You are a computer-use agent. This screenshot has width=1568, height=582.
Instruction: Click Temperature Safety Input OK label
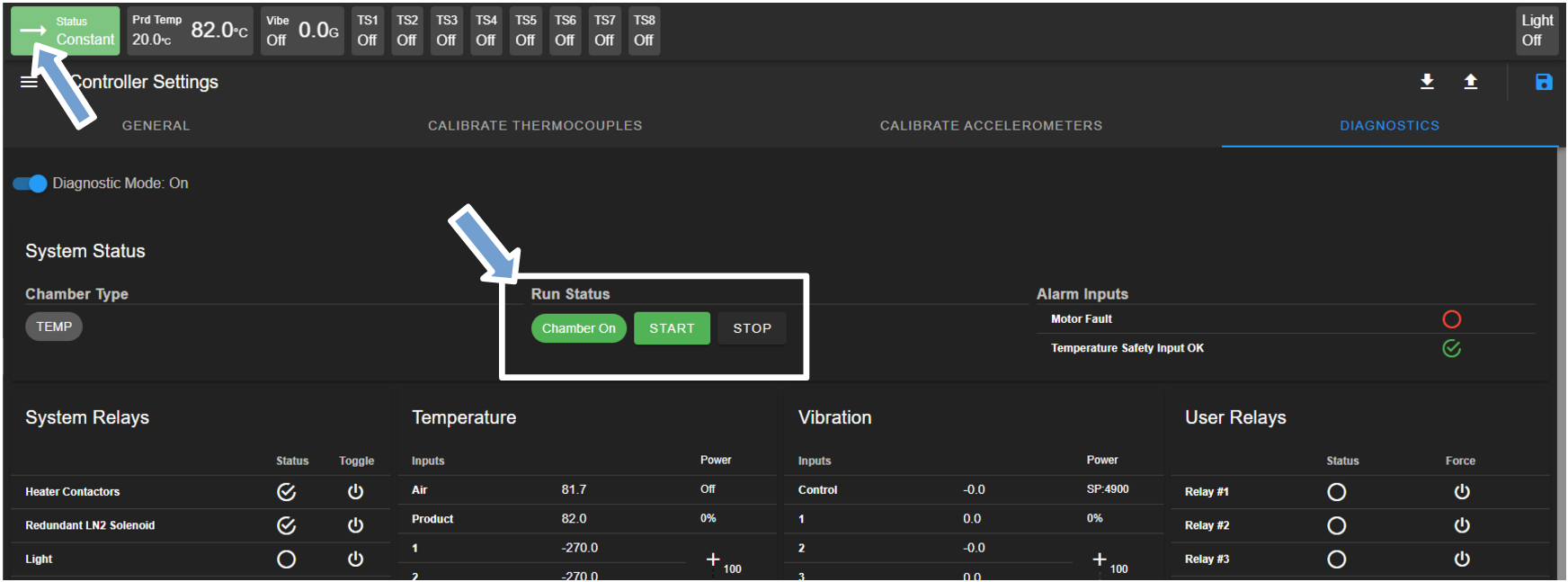point(1127,348)
